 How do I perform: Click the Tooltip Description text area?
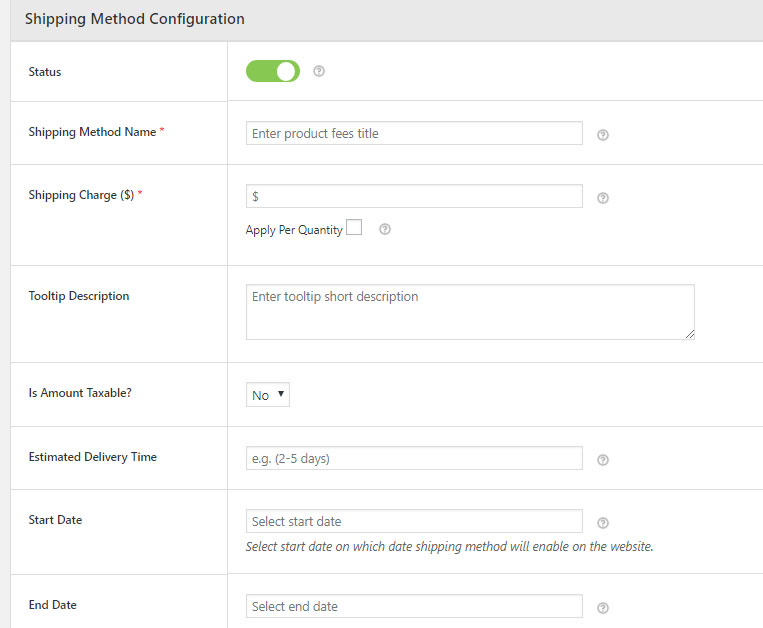pyautogui.click(x=470, y=312)
